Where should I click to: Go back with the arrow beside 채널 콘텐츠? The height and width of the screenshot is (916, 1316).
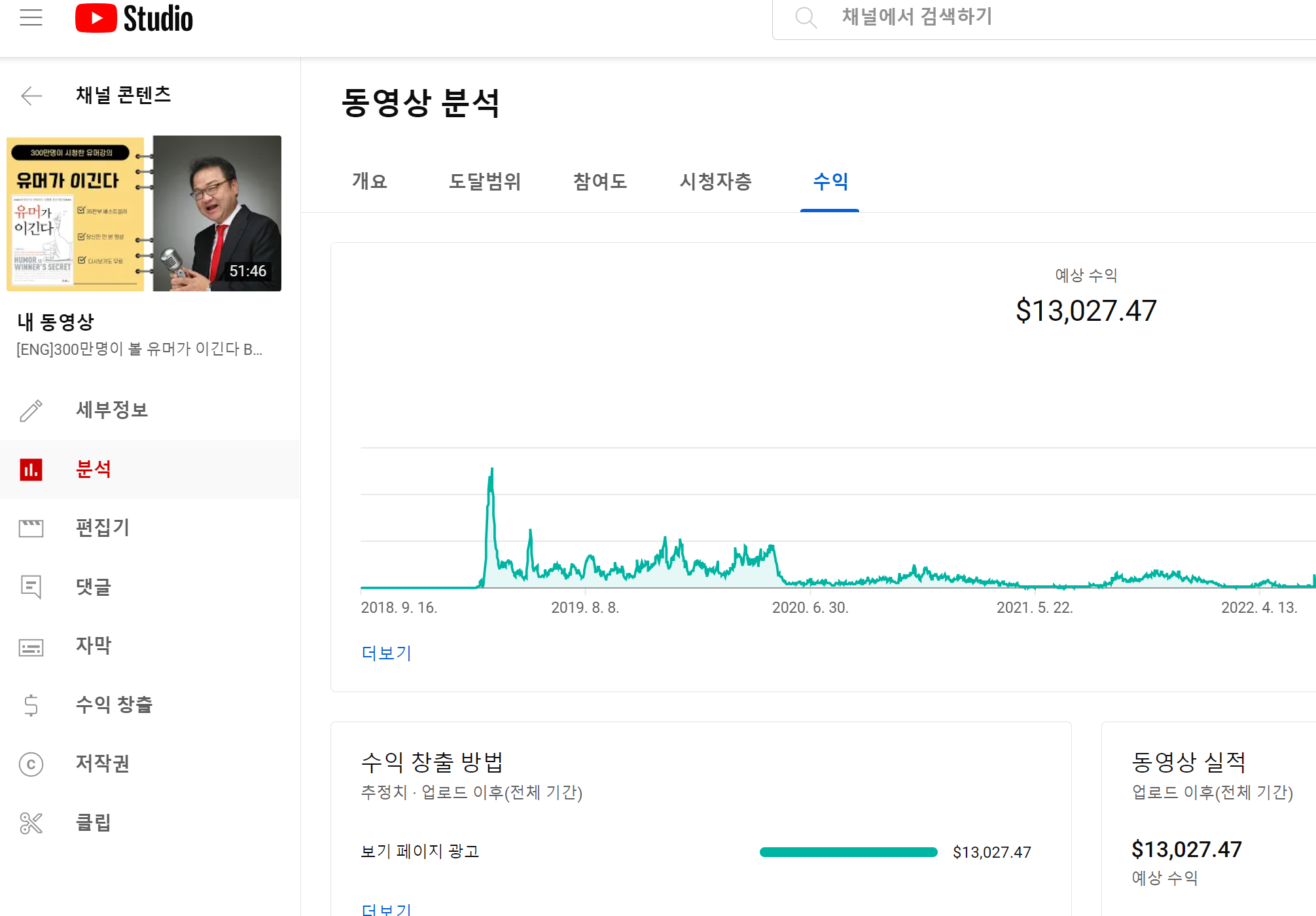coord(31,96)
